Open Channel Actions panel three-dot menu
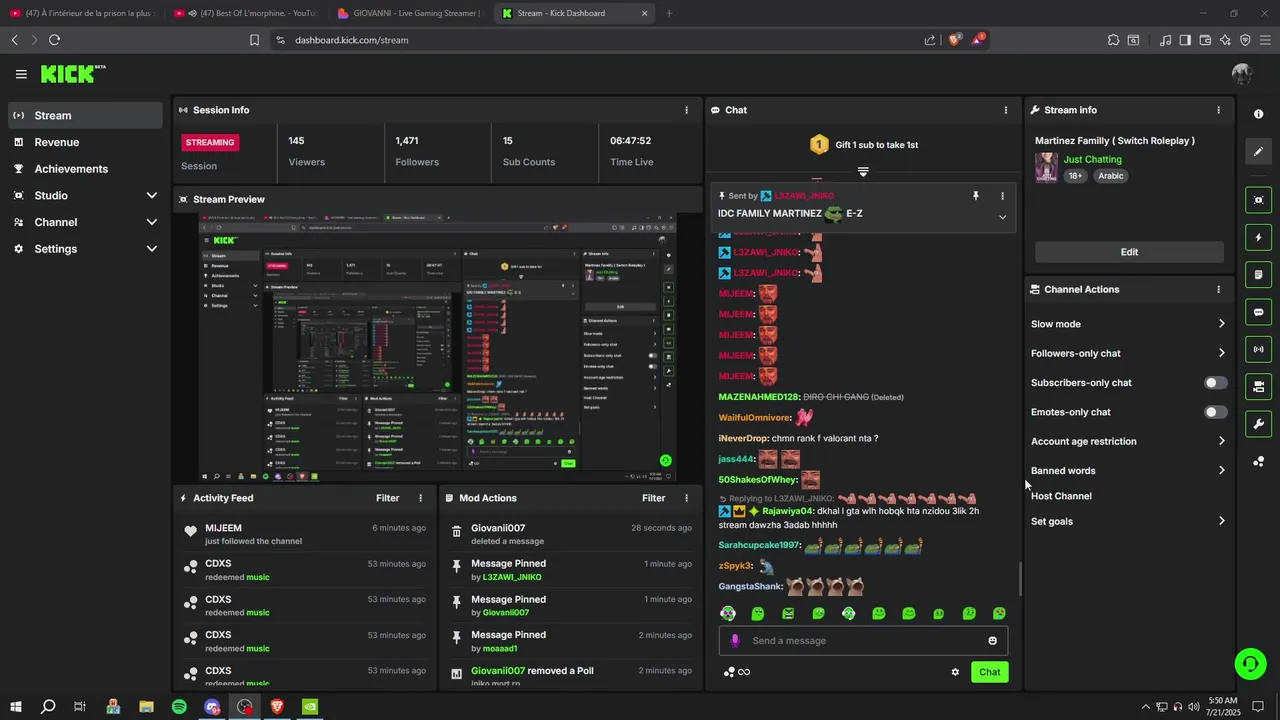The image size is (1280, 720). [x=1218, y=289]
